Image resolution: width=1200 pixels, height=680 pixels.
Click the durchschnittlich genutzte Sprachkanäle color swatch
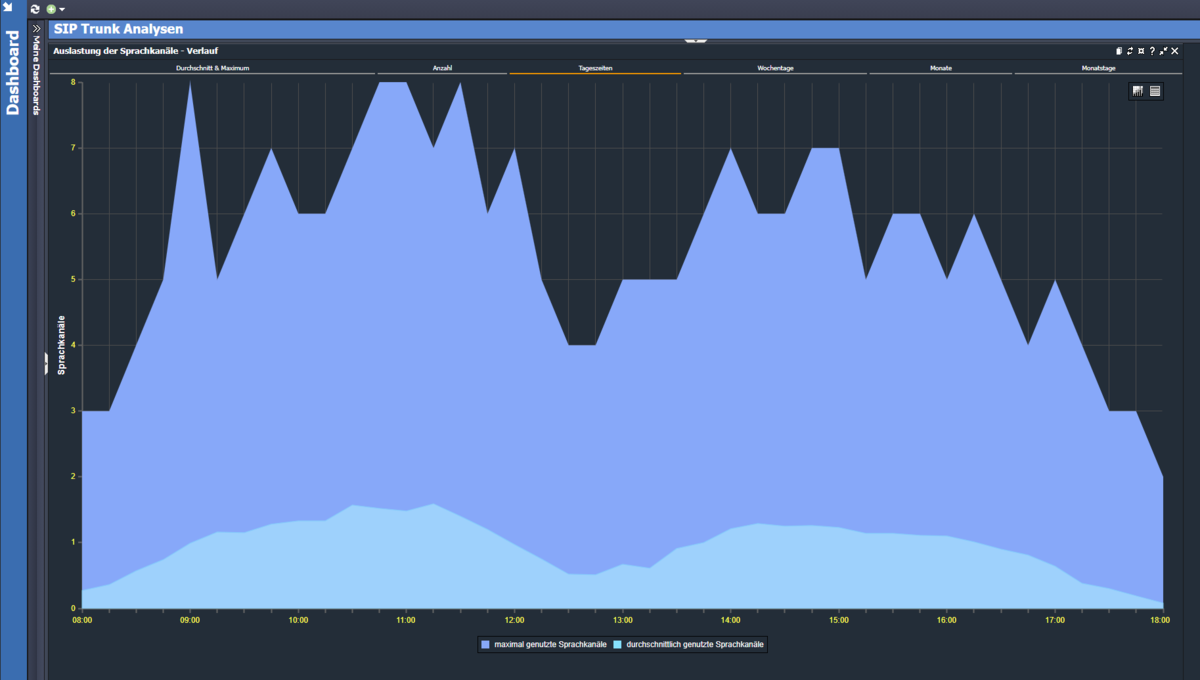click(x=618, y=644)
